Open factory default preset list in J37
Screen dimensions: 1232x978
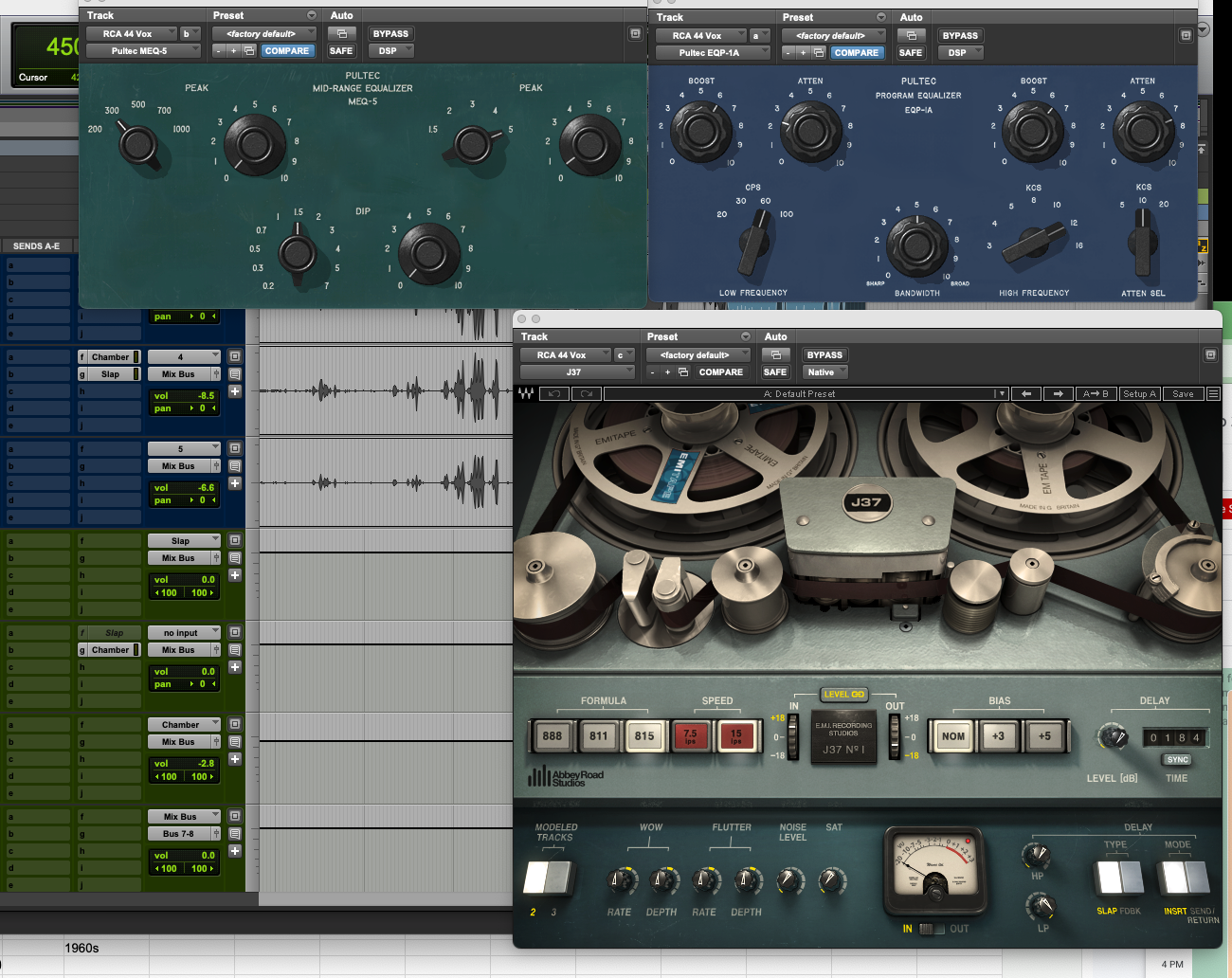click(698, 355)
